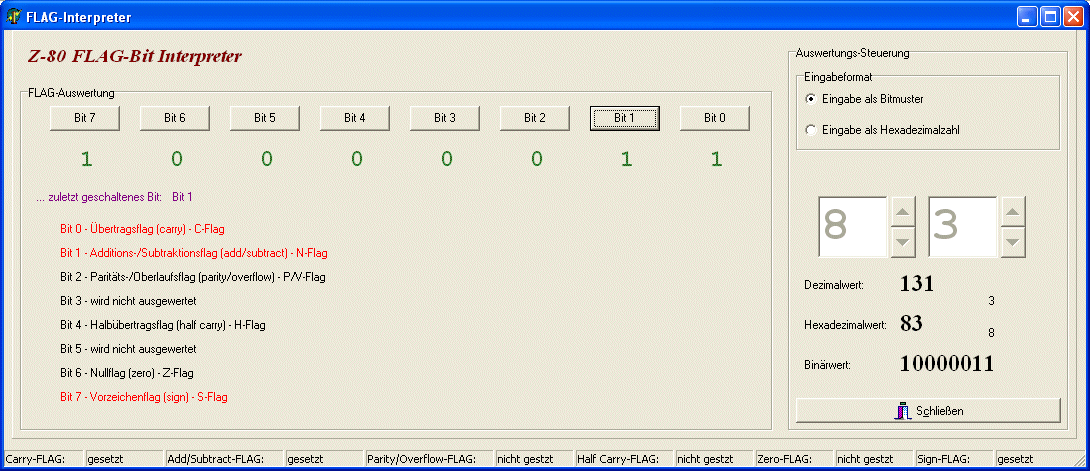Click 'Bit 5 - wird nicht ausgewertet' text
The image size is (1090, 471).
tap(128, 349)
